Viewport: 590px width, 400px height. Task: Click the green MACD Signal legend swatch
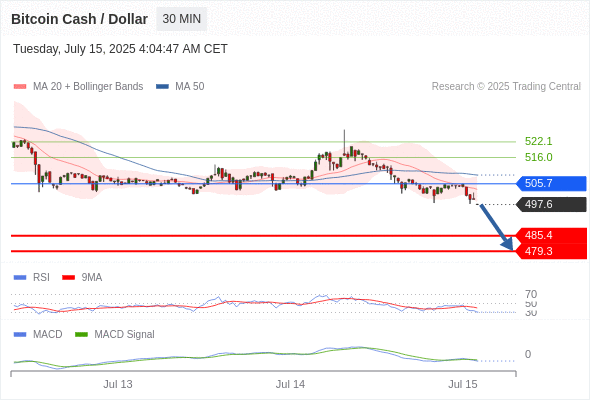click(81, 335)
